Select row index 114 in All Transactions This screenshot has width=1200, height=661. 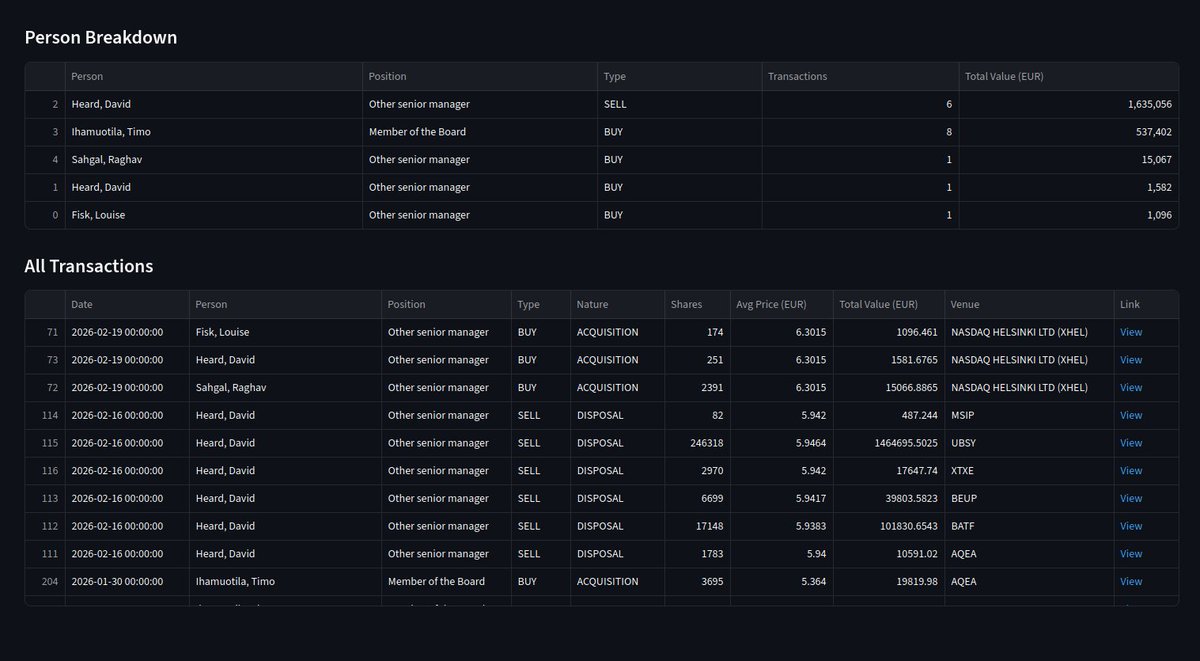click(x=45, y=415)
